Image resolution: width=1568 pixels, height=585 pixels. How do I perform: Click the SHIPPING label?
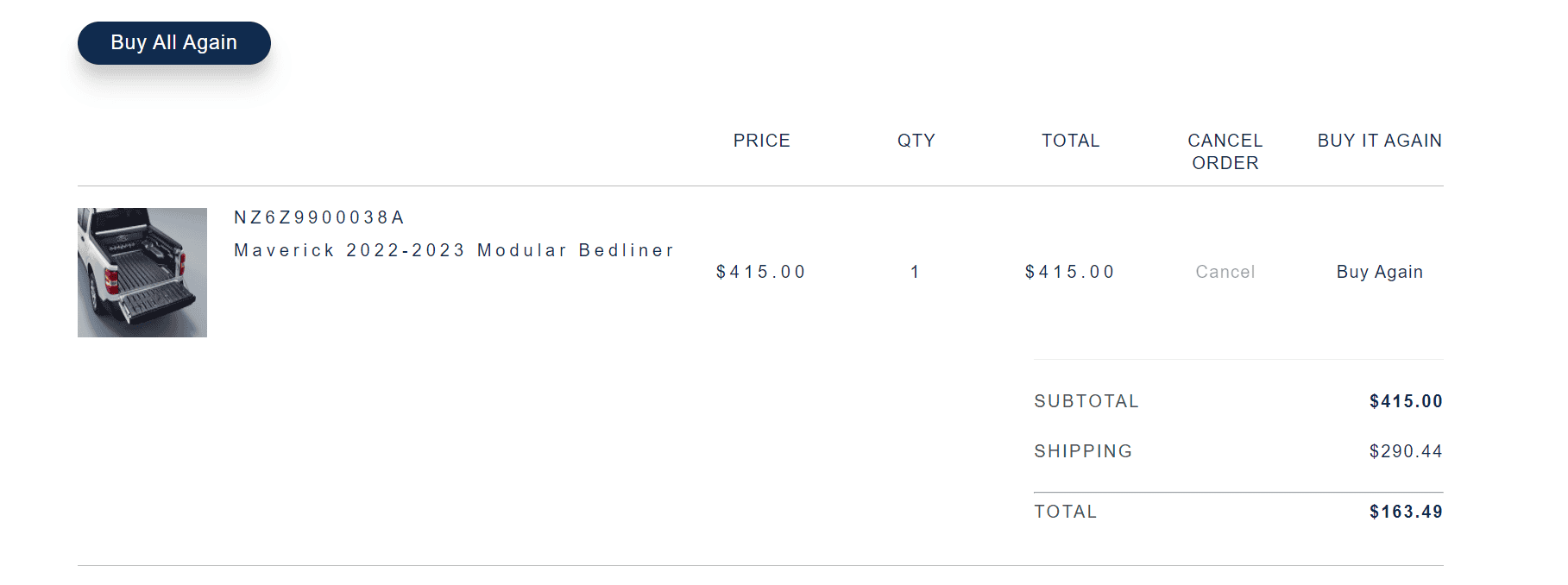coord(1083,451)
